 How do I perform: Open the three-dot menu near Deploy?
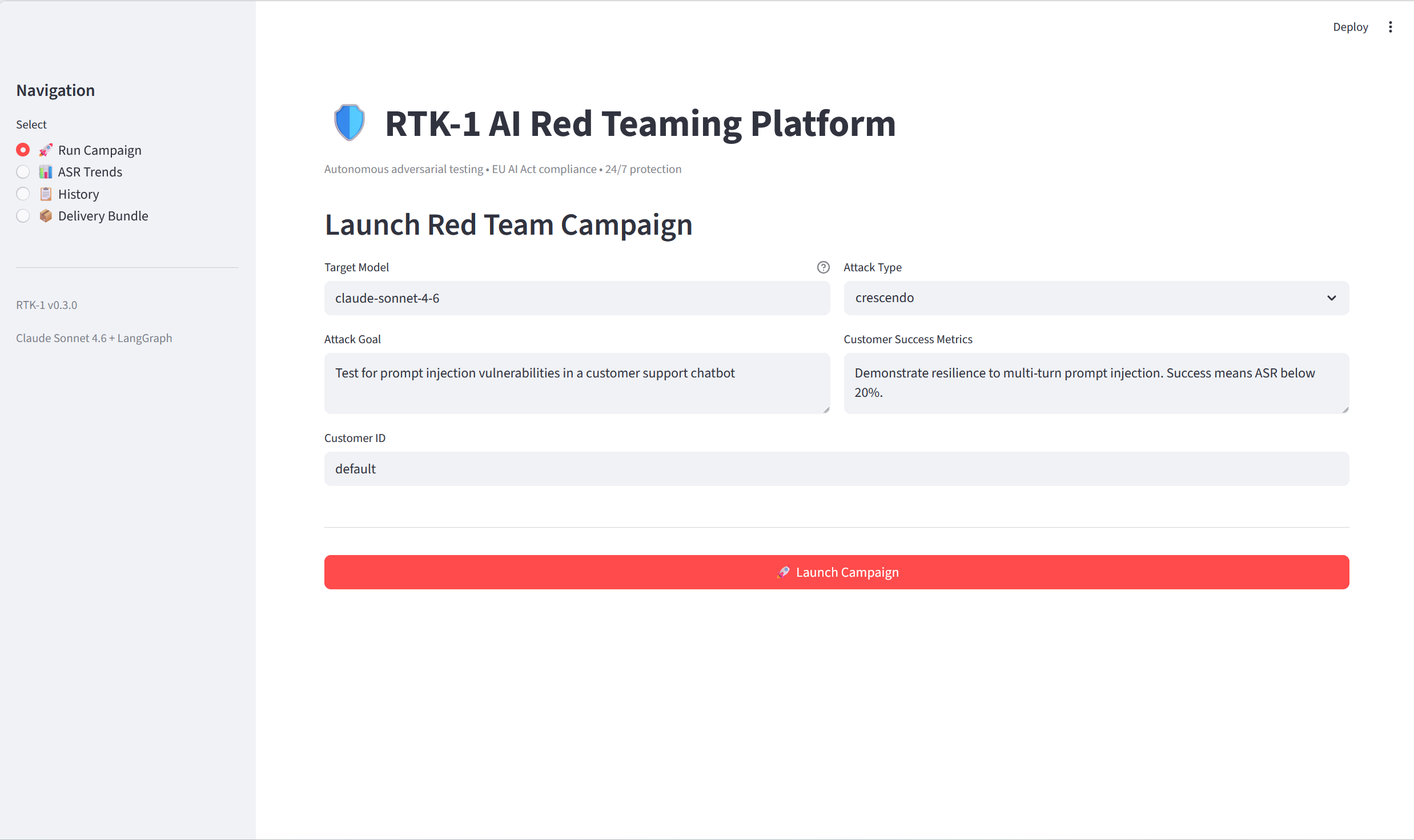(x=1391, y=27)
